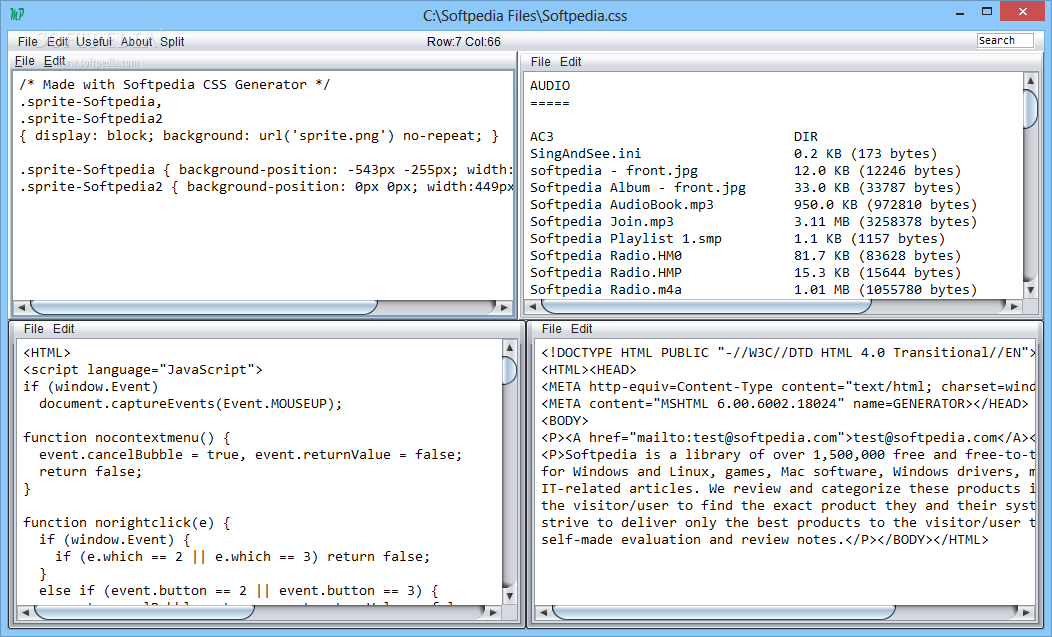This screenshot has height=637, width=1052.
Task: Click down scroll arrow in AUDIO pane
Action: tap(1031, 290)
